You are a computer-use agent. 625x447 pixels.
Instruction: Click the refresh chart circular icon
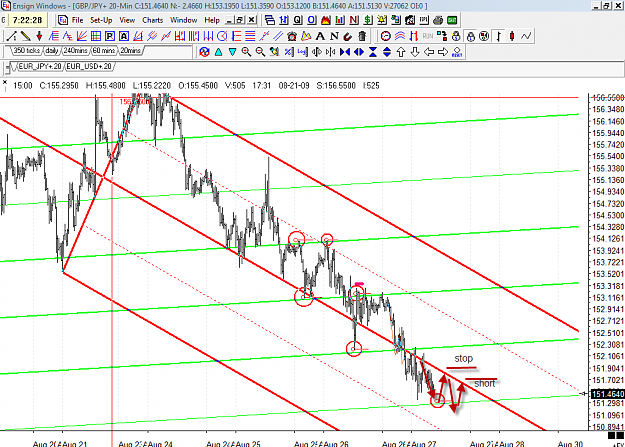pyautogui.click(x=204, y=52)
